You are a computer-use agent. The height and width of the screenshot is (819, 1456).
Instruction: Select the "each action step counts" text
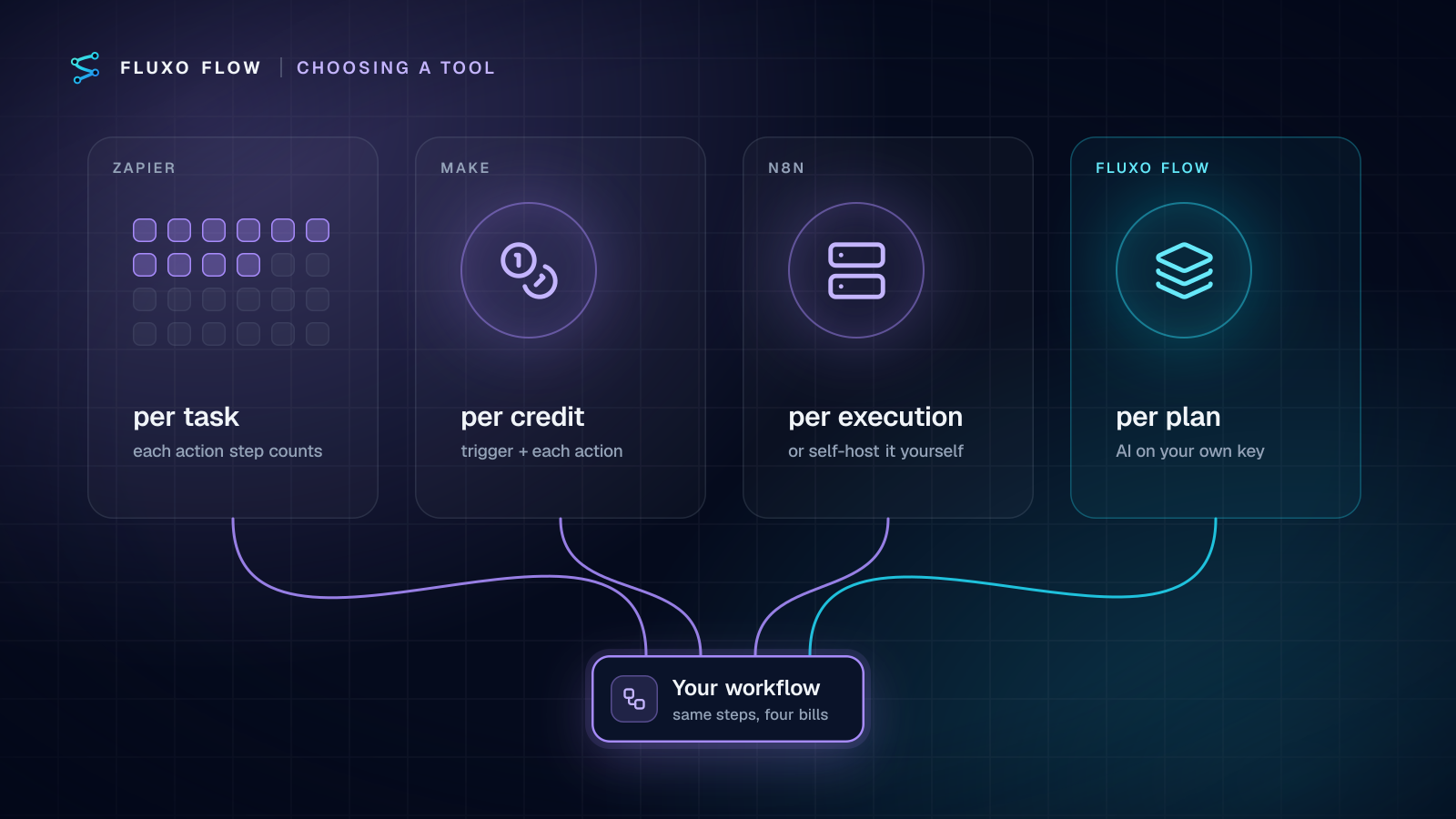pos(227,451)
